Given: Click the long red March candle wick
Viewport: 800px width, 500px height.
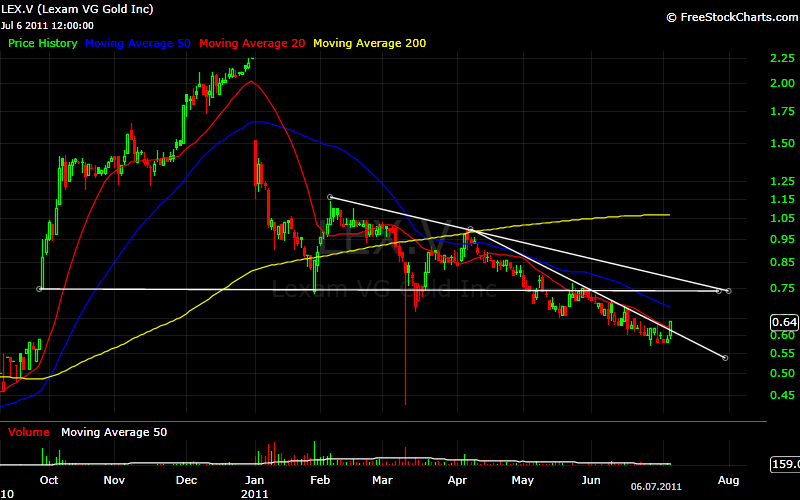Looking at the screenshot, I should pos(405,360).
